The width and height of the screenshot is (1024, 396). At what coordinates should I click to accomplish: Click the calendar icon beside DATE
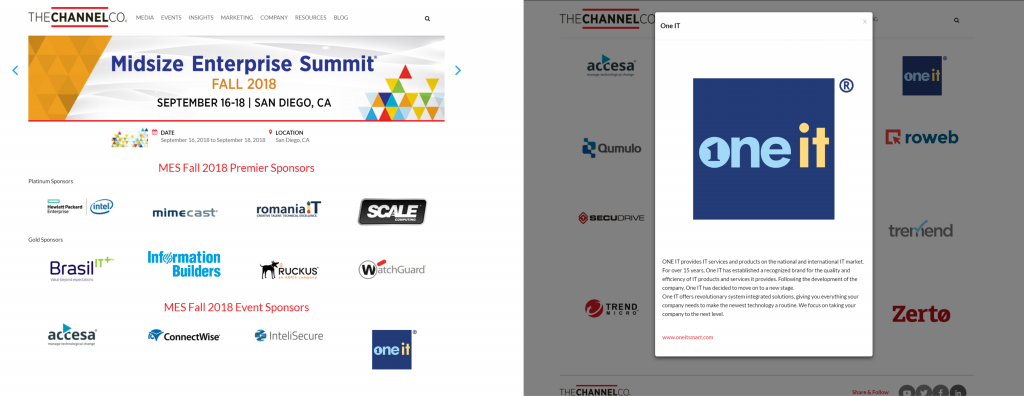pyautogui.click(x=155, y=132)
